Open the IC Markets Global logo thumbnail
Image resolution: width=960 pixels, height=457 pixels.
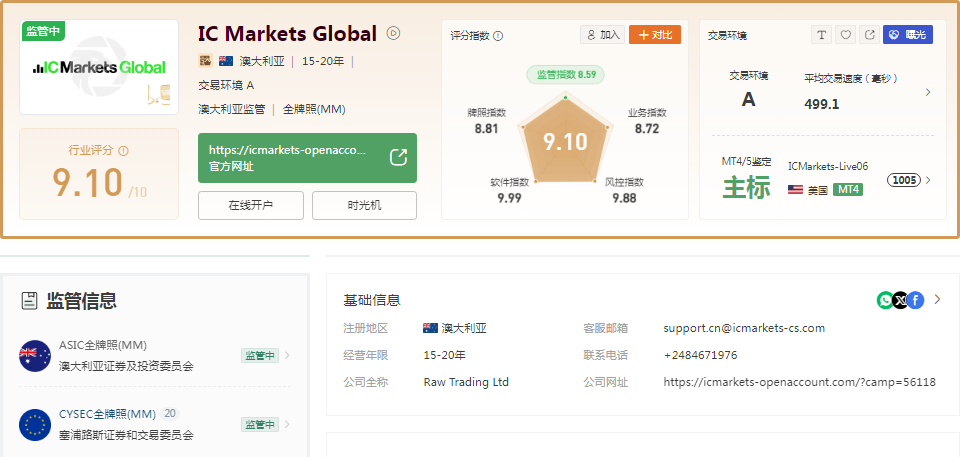pyautogui.click(x=99, y=67)
